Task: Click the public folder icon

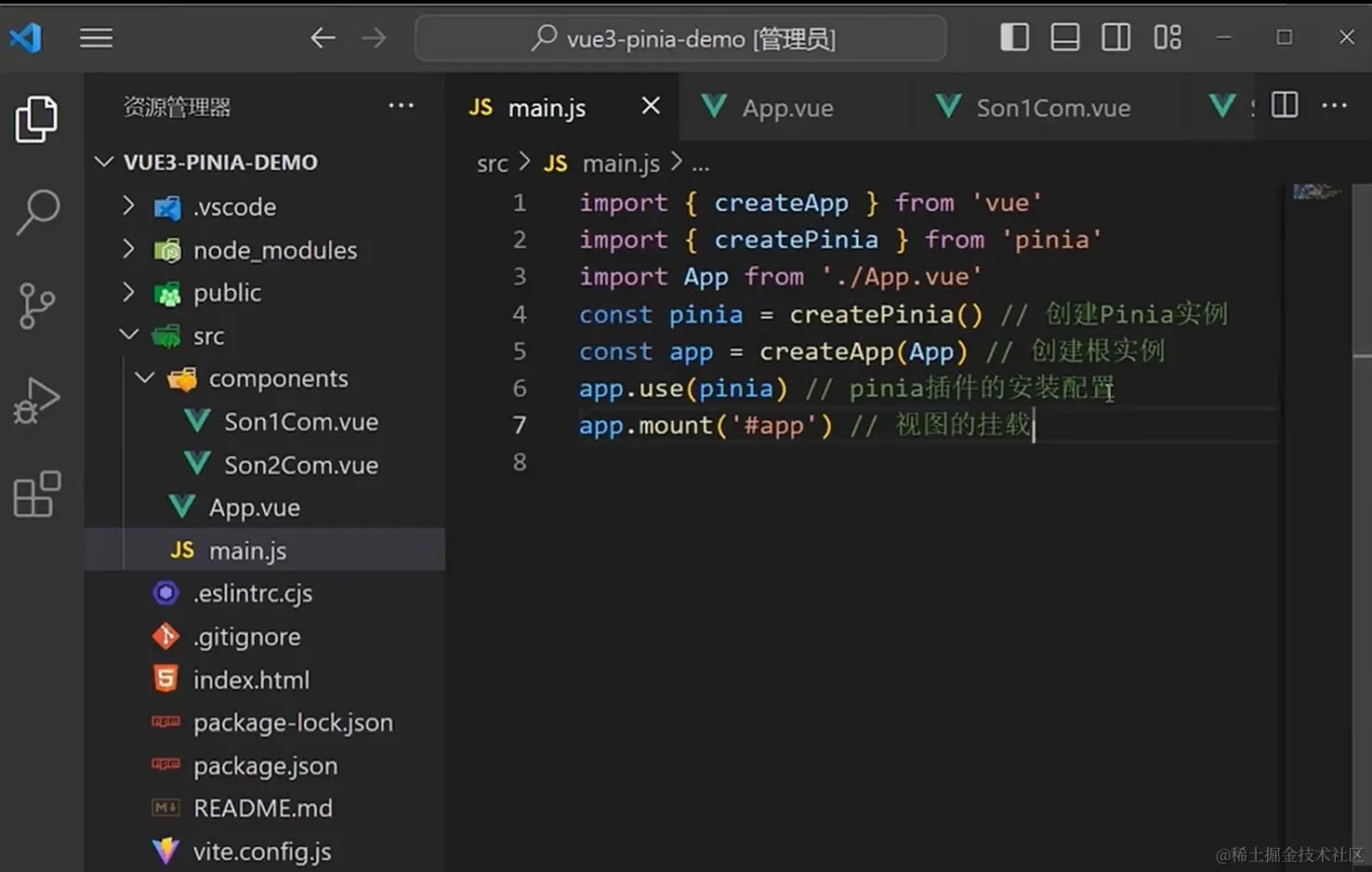Action: pyautogui.click(x=167, y=293)
